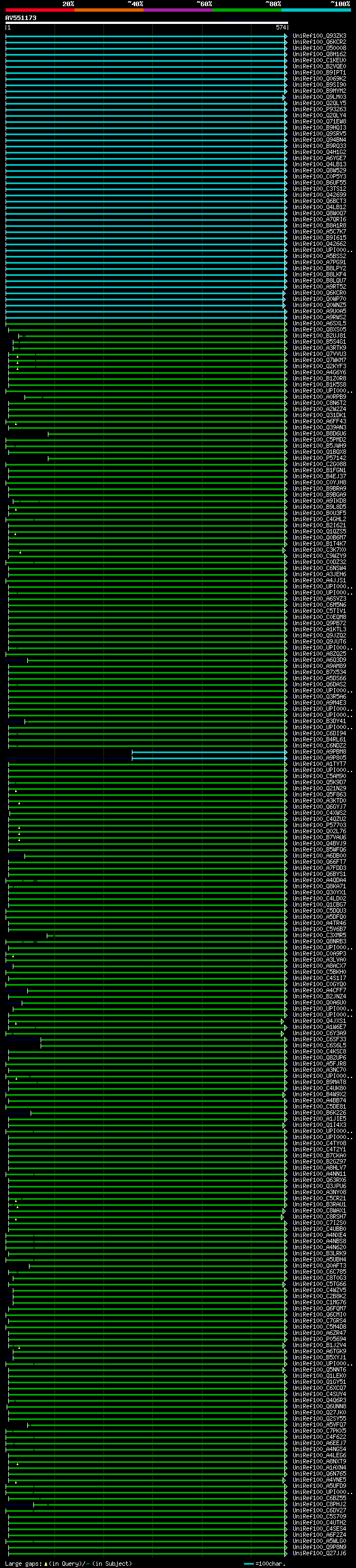Image resolution: width=356 pixels, height=1568 pixels.
Task: Click the red 20% identity legend segment
Action: (39, 10)
